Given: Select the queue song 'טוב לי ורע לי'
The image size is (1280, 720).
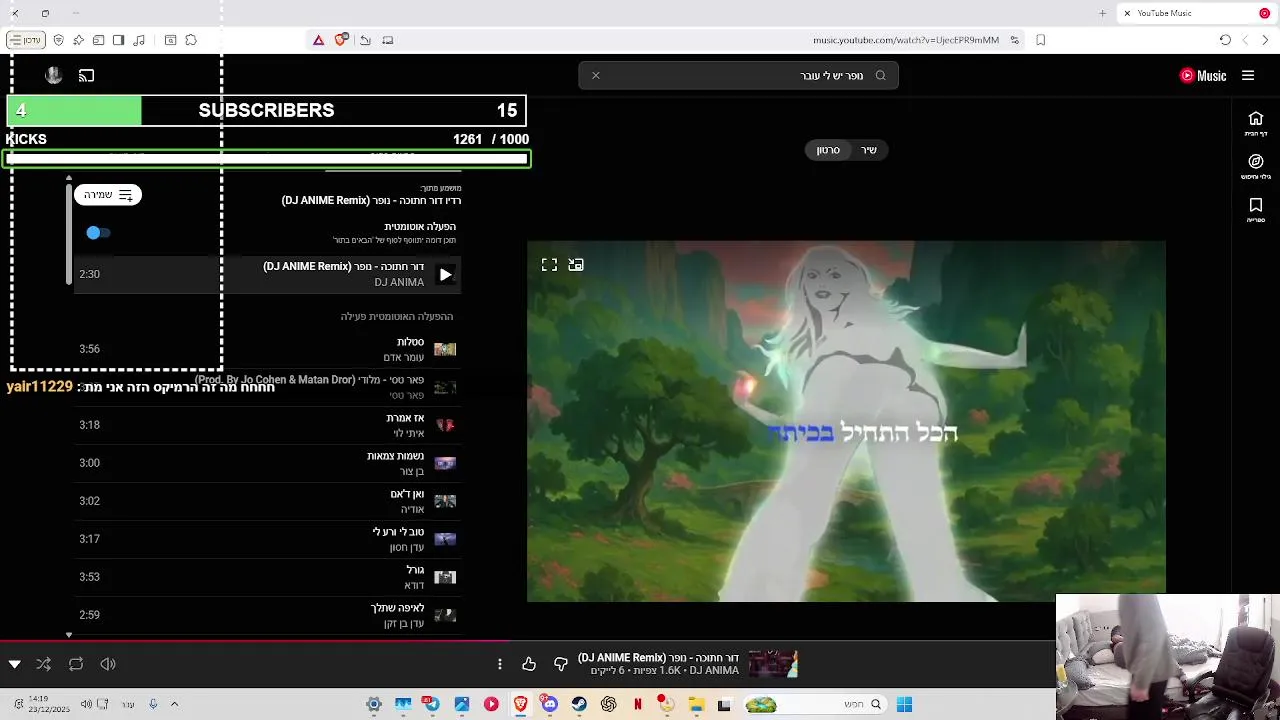Looking at the screenshot, I should [x=268, y=539].
